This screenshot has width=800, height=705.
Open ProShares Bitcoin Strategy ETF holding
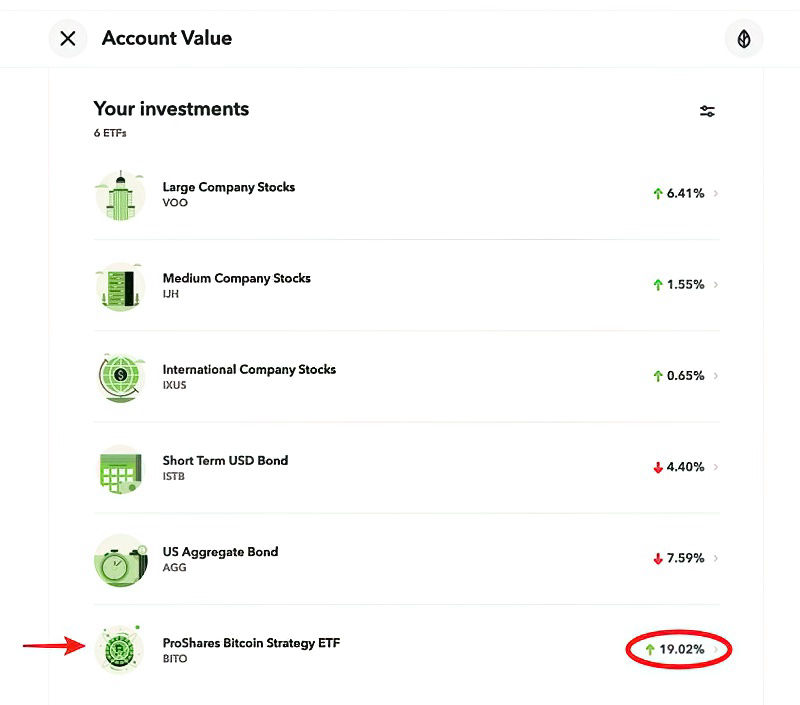pos(251,643)
